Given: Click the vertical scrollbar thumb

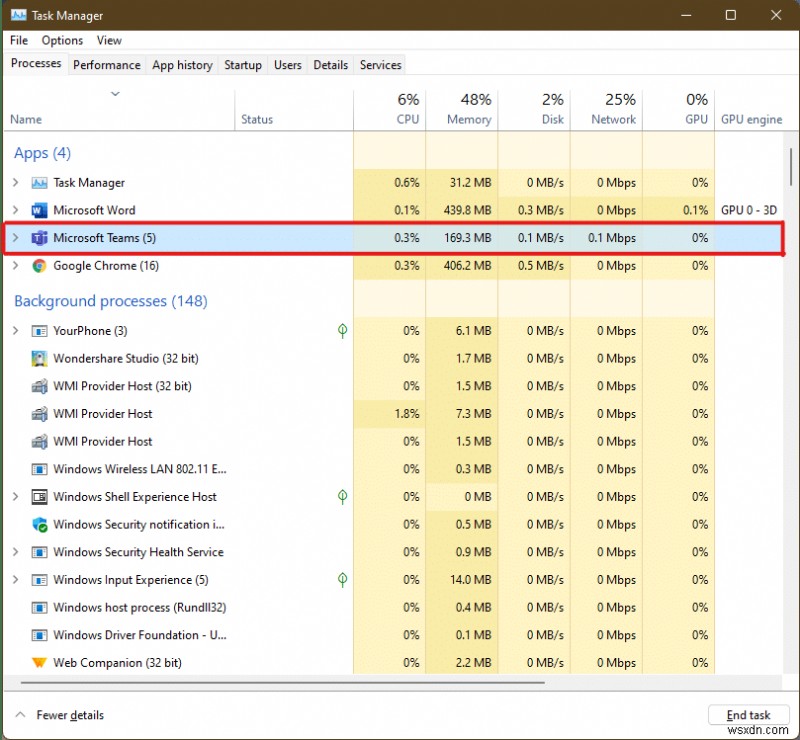Looking at the screenshot, I should 791,167.
